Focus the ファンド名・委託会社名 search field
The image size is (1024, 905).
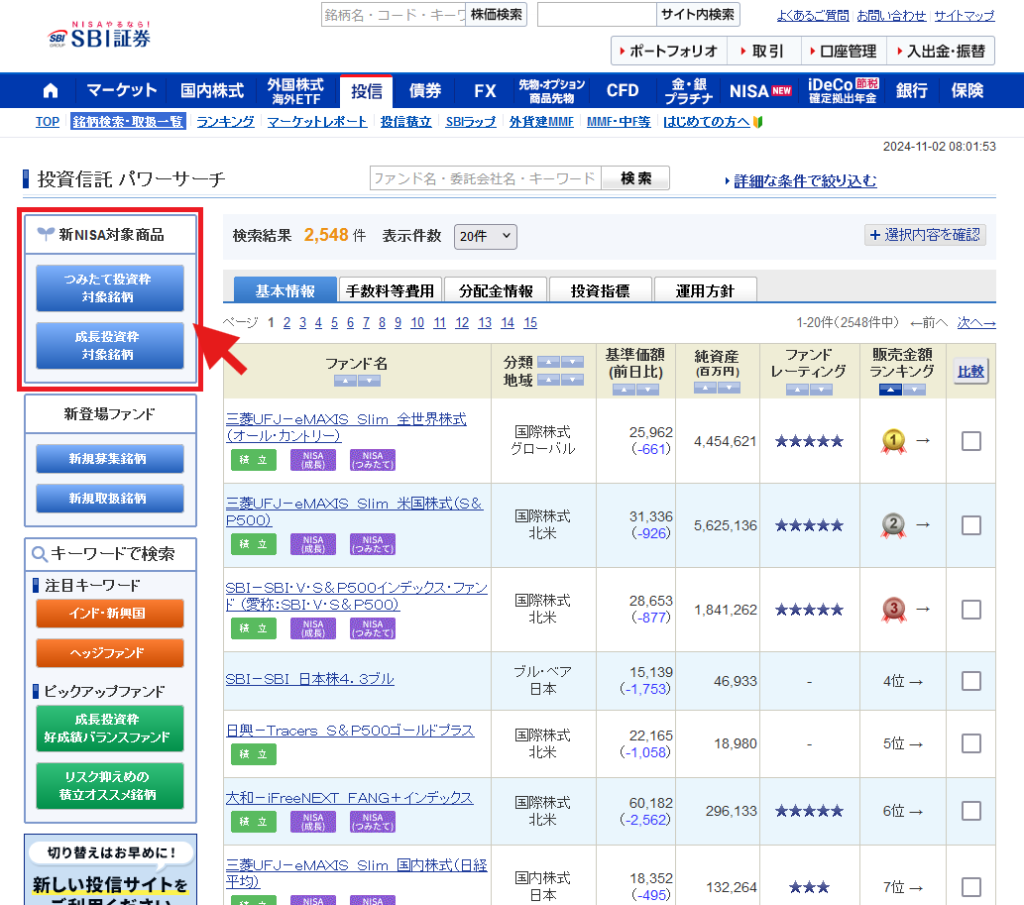pos(485,178)
